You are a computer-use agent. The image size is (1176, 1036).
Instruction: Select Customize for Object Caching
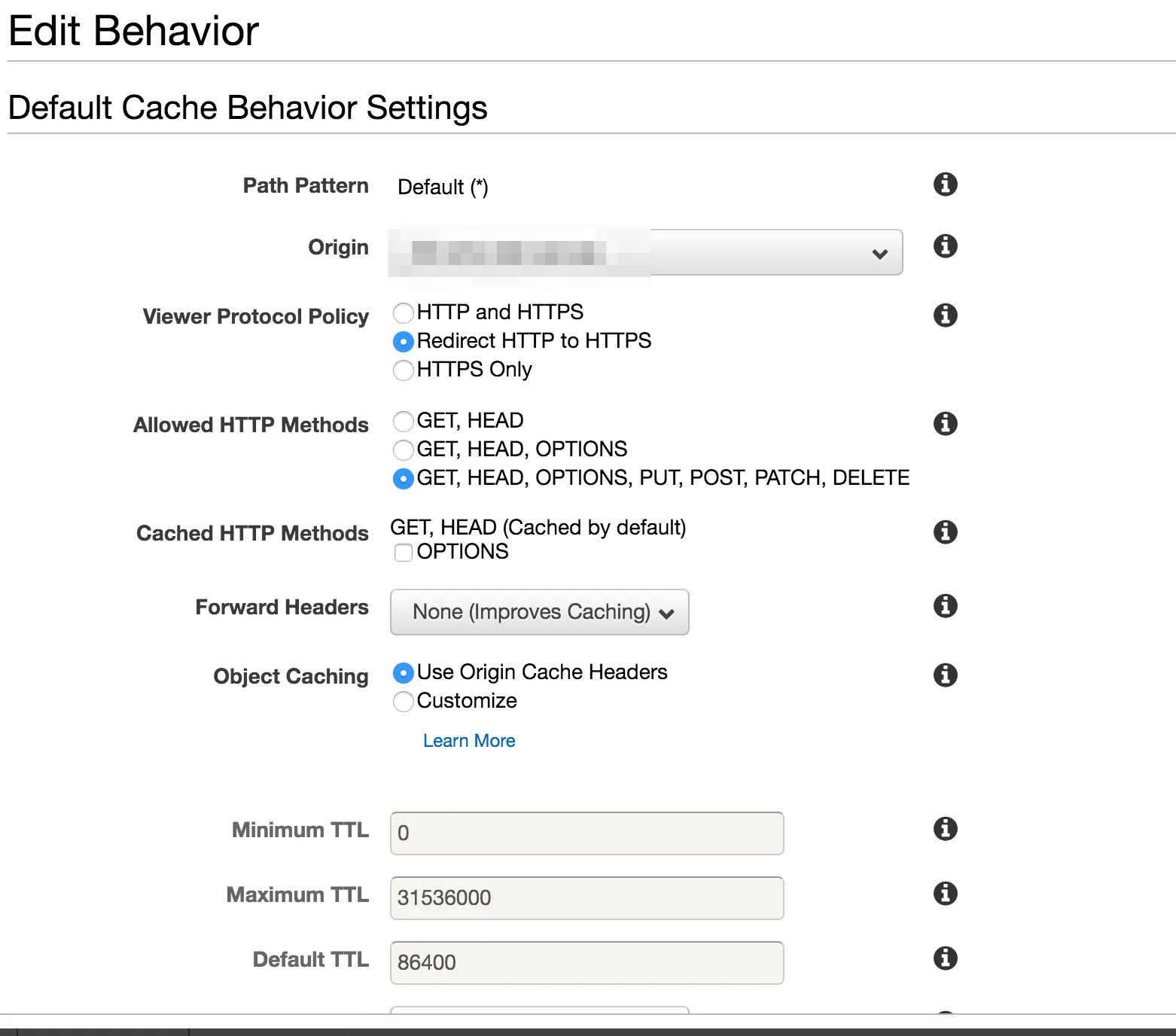click(404, 702)
